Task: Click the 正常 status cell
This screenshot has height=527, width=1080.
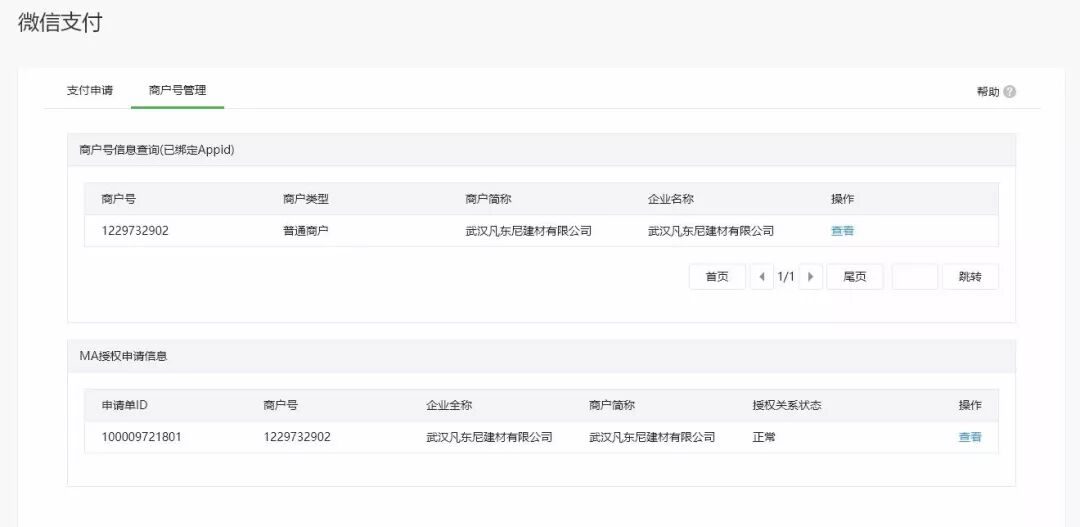Action: (x=764, y=437)
